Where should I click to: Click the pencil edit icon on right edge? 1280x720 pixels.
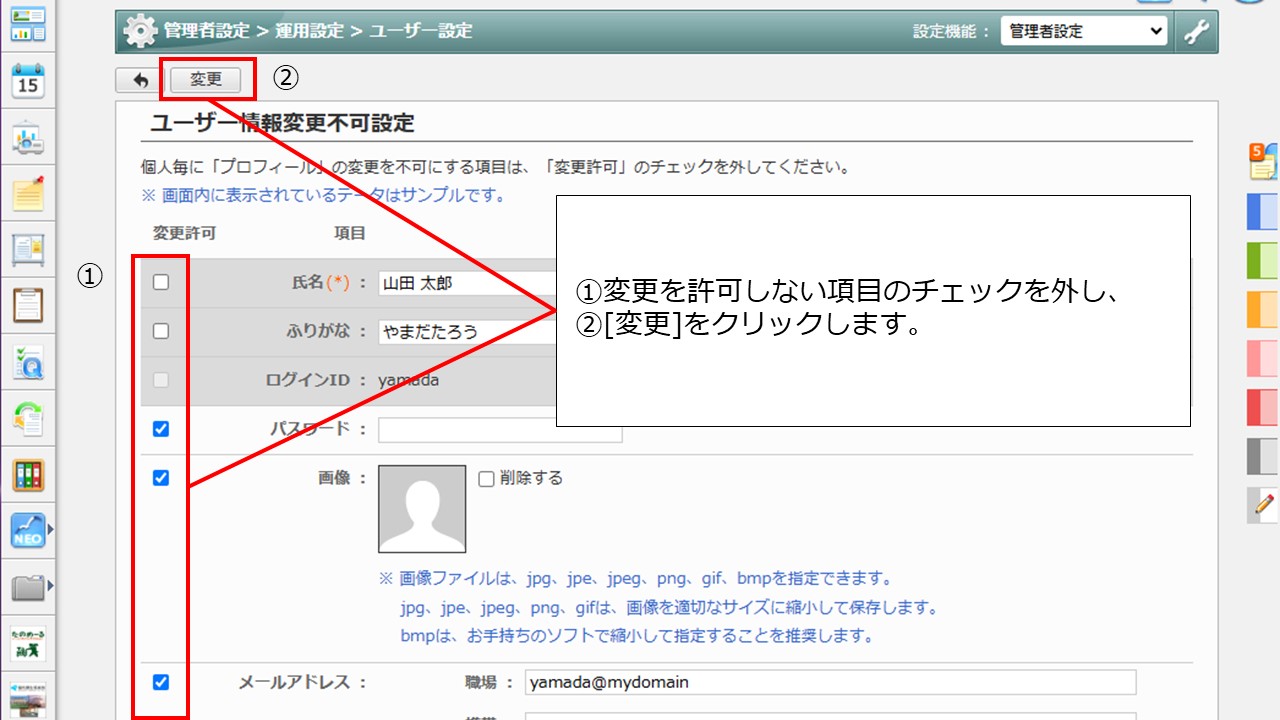click(1264, 505)
